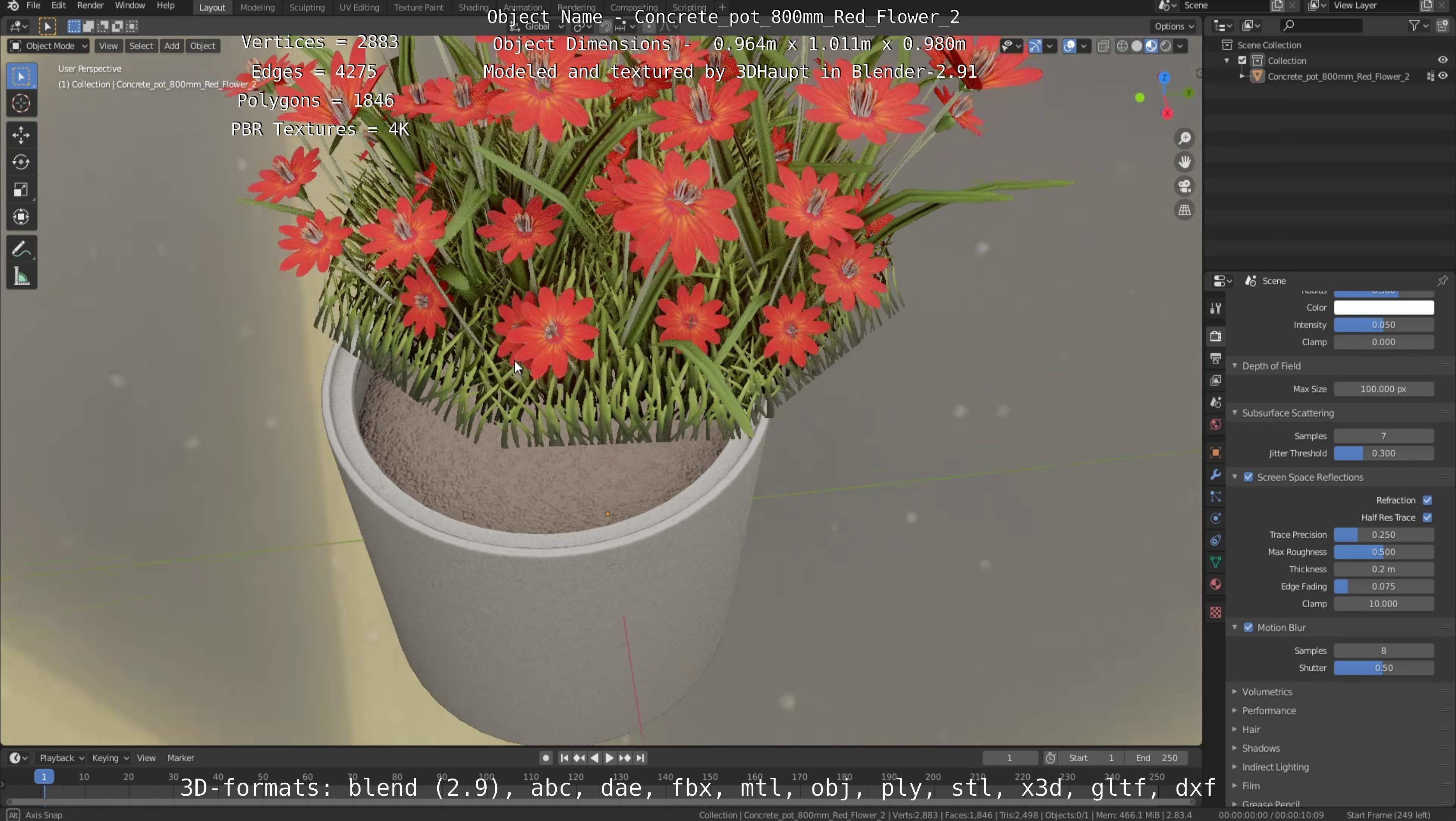Select the Measure tool
The height and width of the screenshot is (821, 1456).
pos(21,276)
